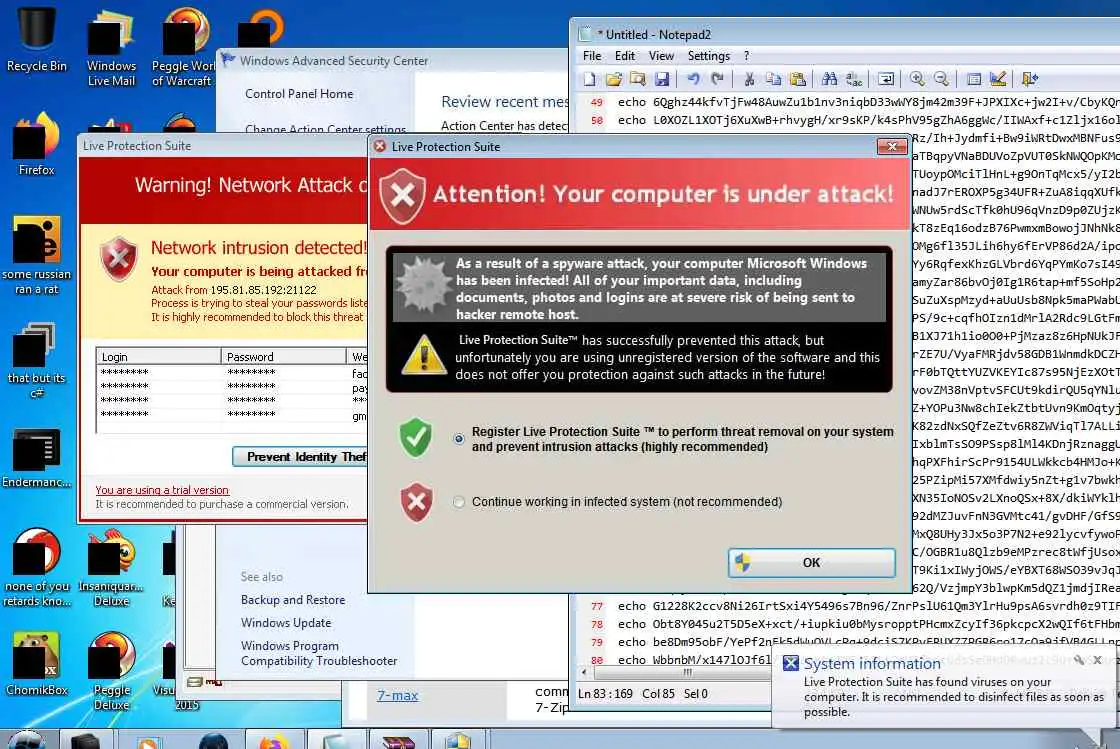Click the Zoom Out magnifier in Notepad2
Viewport: 1120px width, 749px height.
pos(941,79)
